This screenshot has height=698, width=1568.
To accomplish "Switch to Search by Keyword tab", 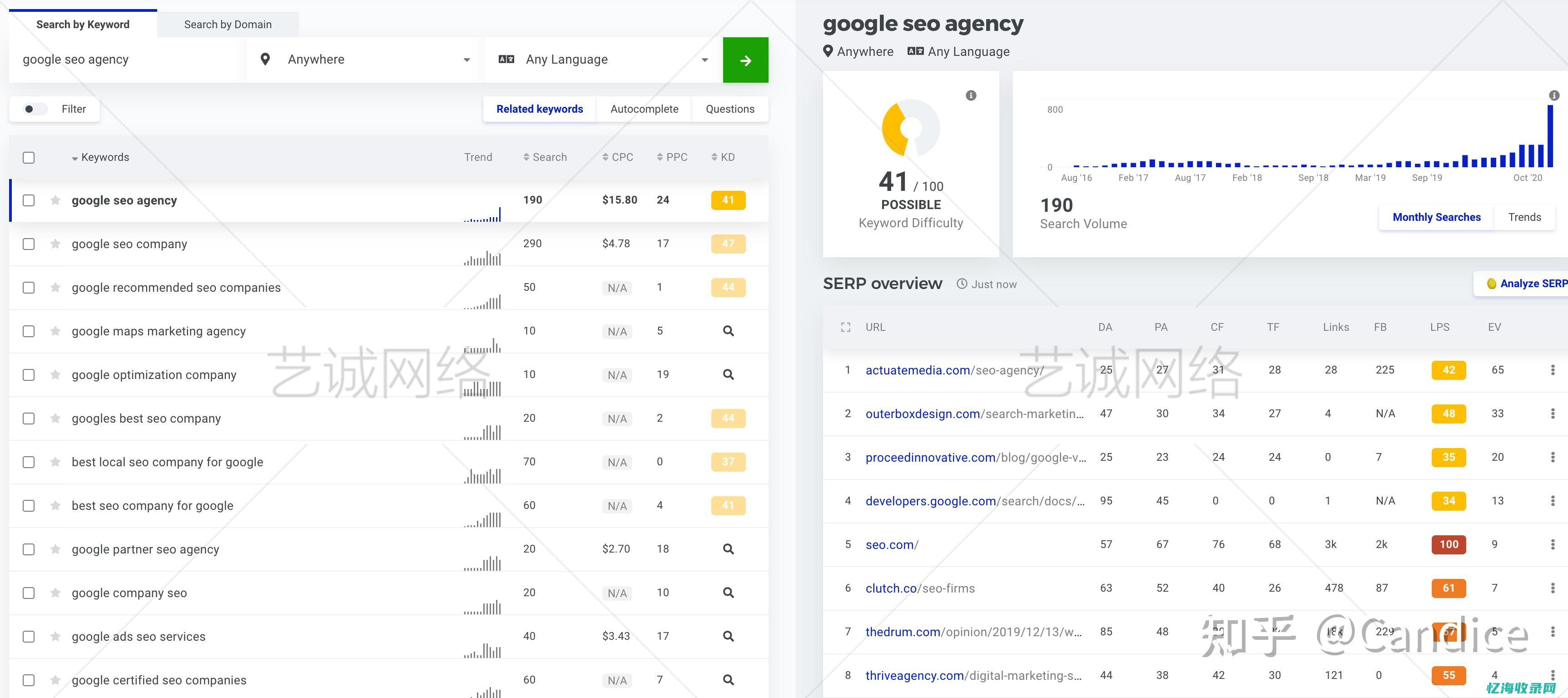I will click(x=83, y=25).
